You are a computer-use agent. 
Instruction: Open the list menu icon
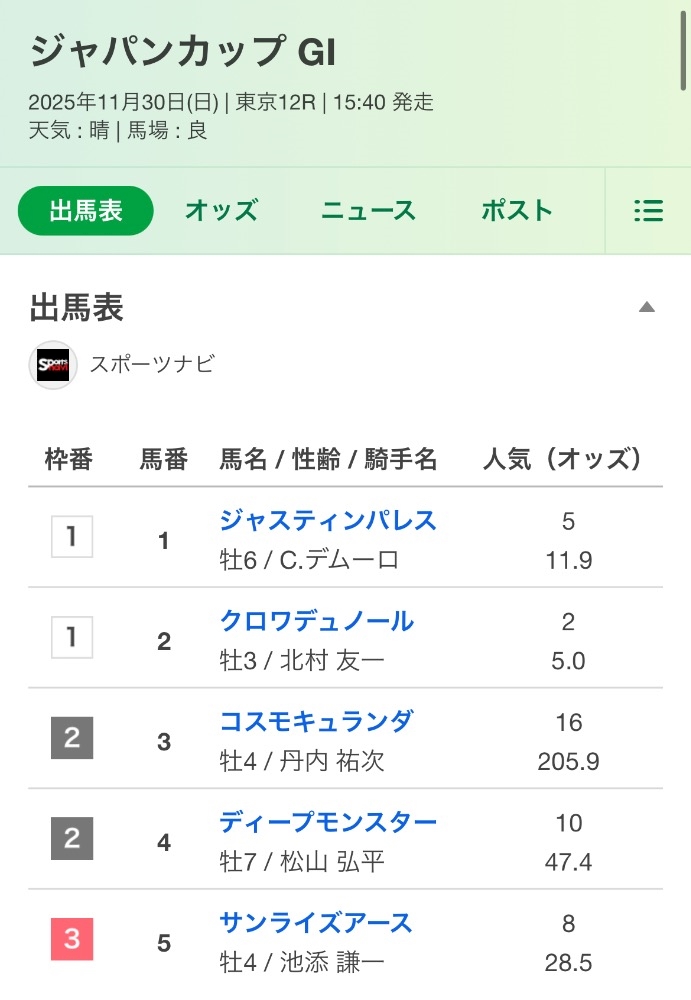pyautogui.click(x=648, y=211)
